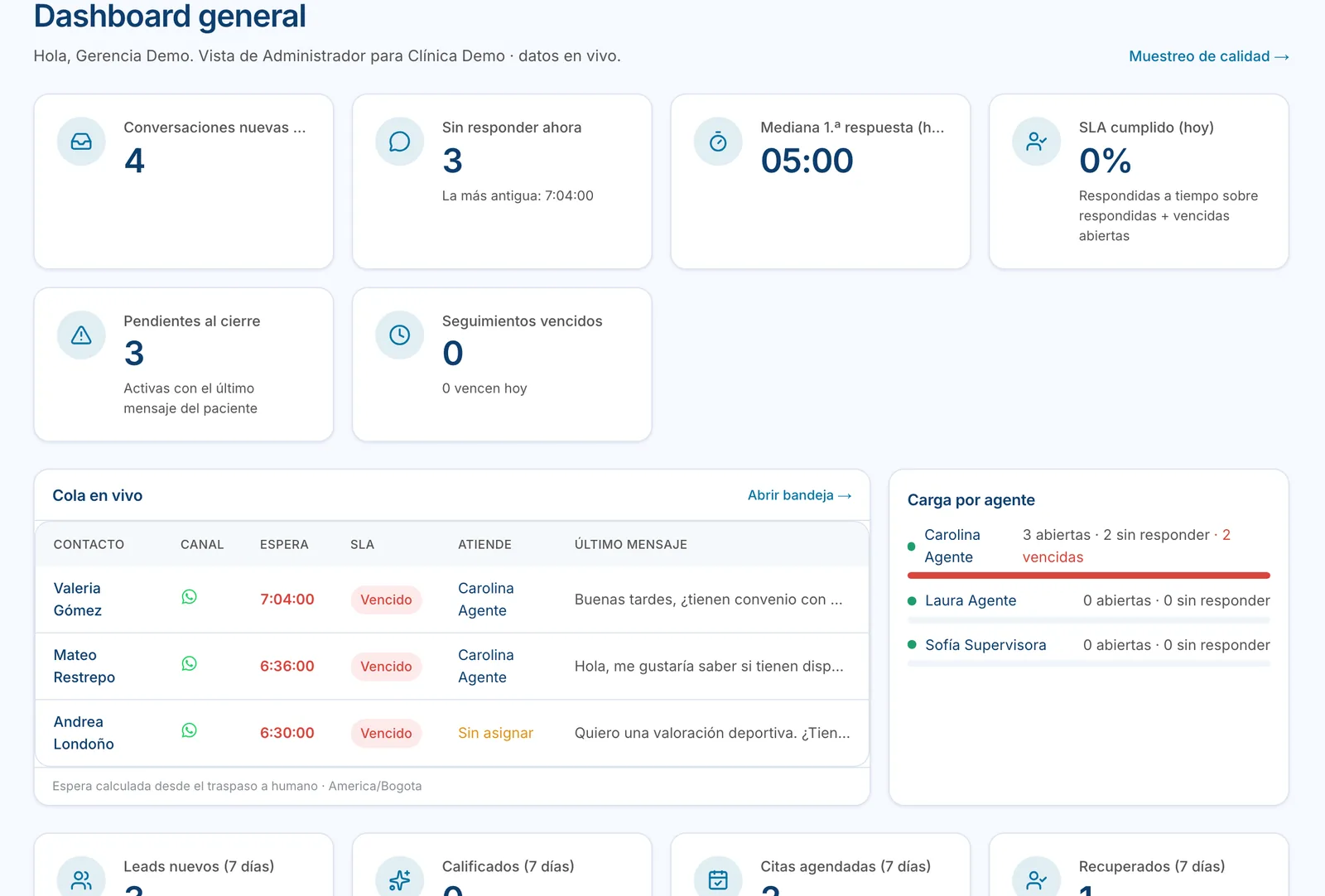Click the red load bar under Carolina Agente
Screen dimensions: 1325x896
tap(1089, 576)
